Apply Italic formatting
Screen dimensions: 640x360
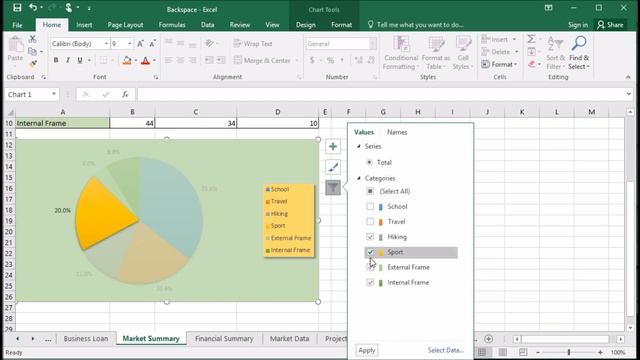[68, 60]
